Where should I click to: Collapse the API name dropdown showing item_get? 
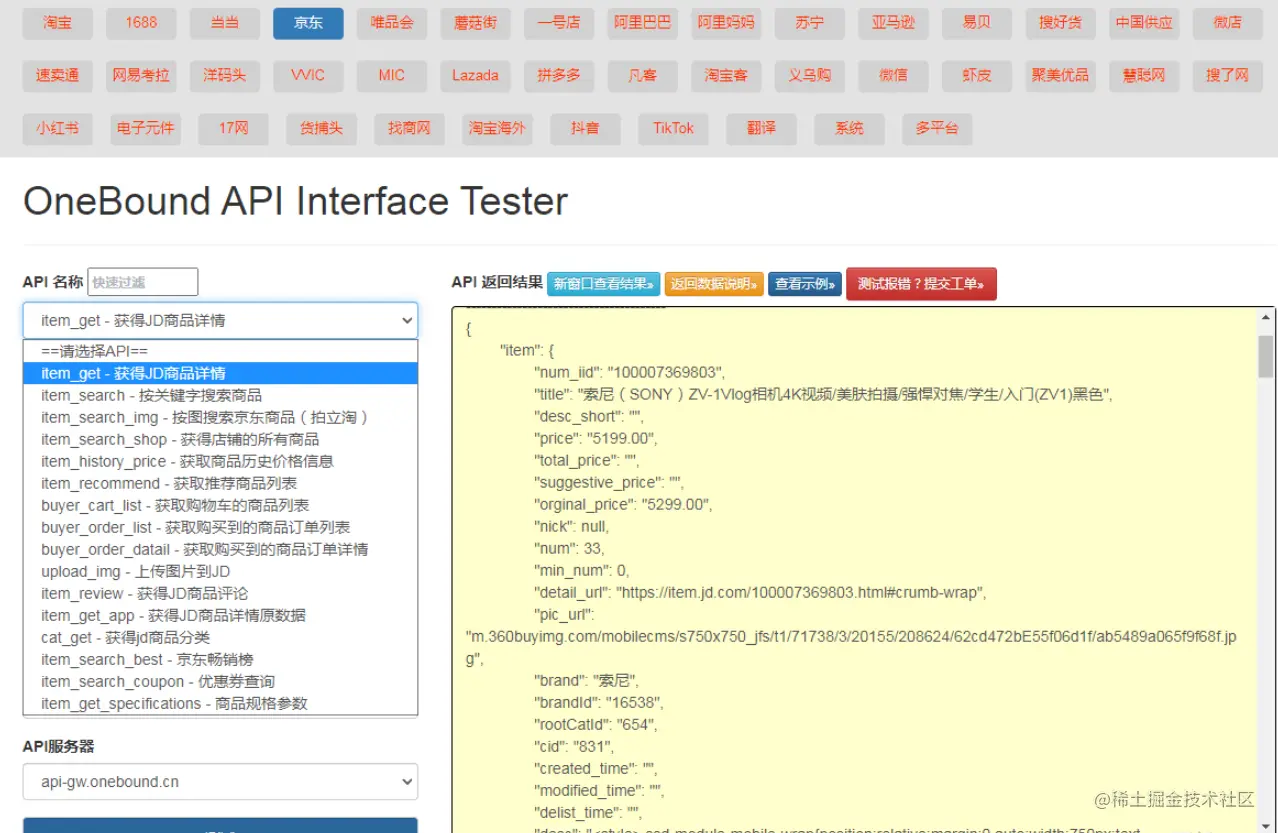point(220,320)
